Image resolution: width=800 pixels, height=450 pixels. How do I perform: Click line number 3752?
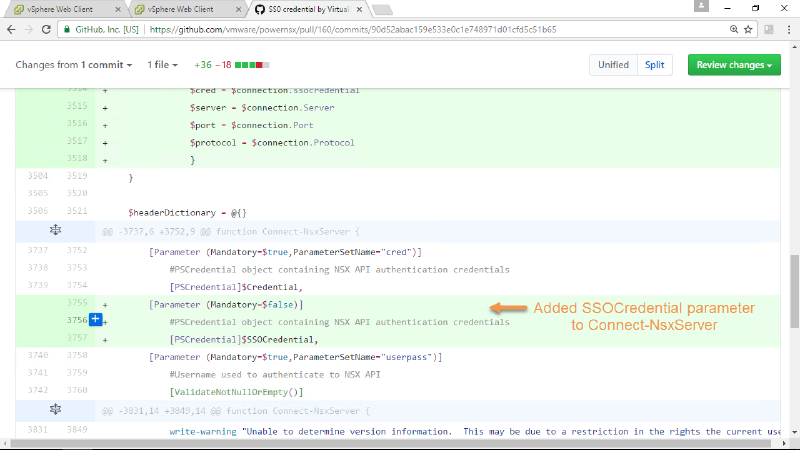(77, 250)
